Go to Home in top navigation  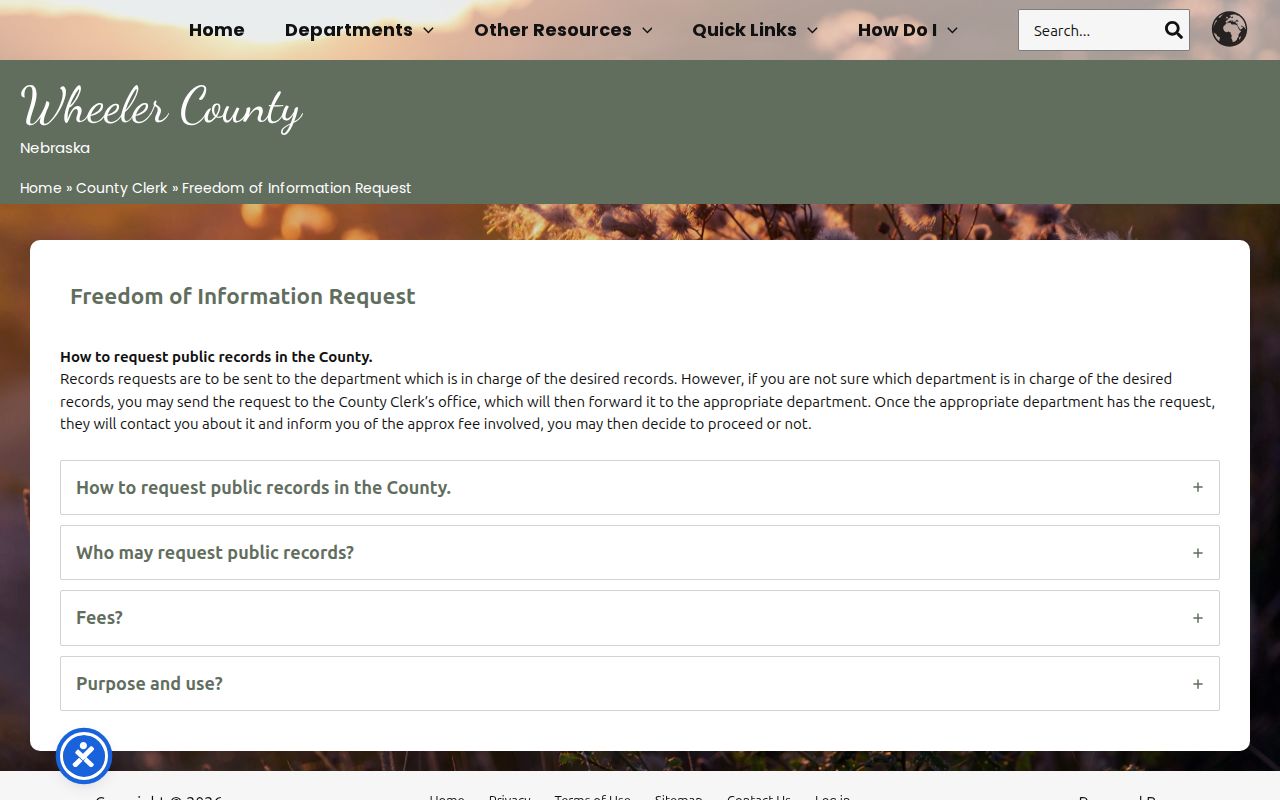pyautogui.click(x=217, y=30)
